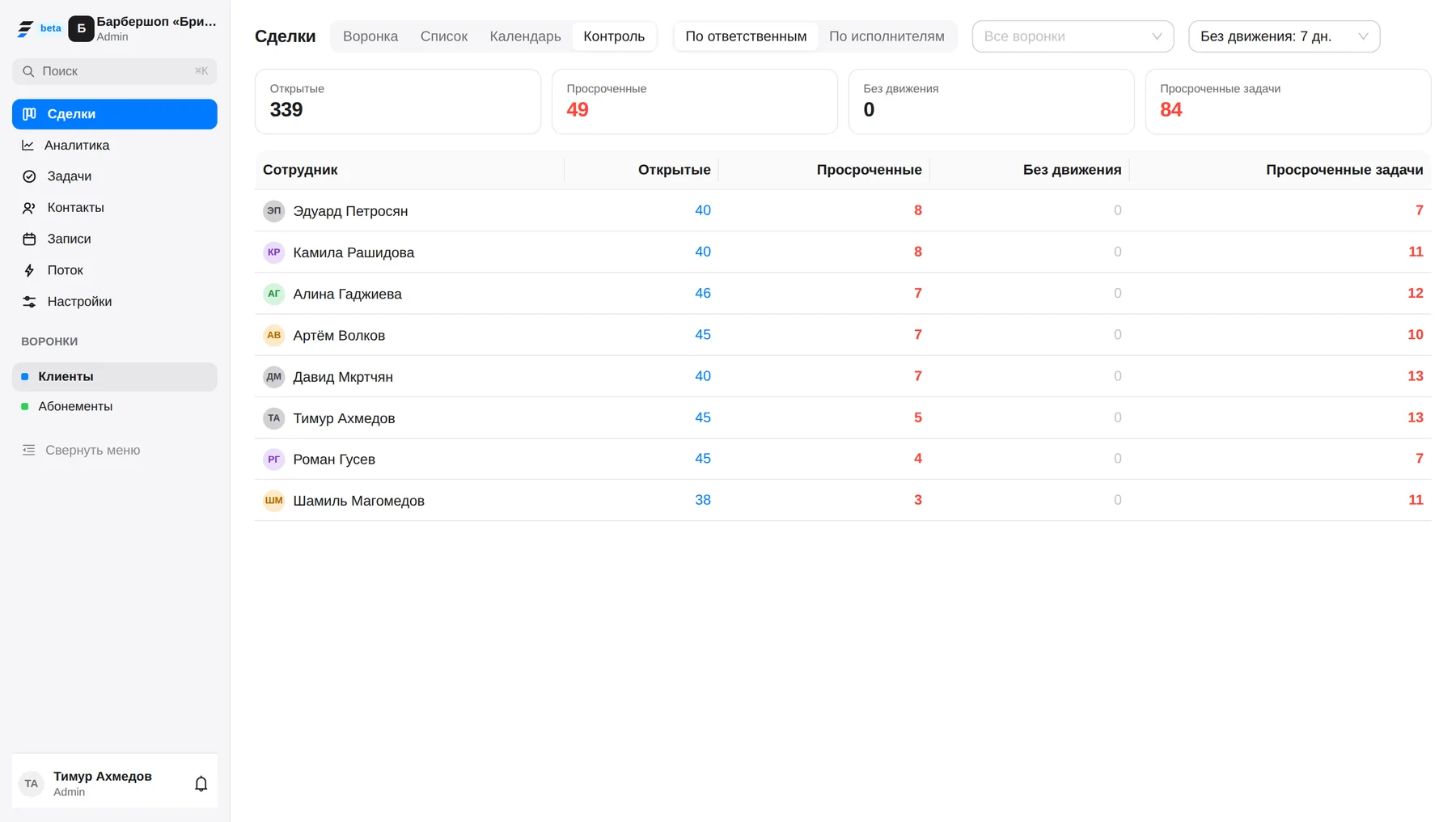Open the Без движения: 7 дн. dropdown
Viewport: 1456px width, 822px height.
click(x=1284, y=36)
